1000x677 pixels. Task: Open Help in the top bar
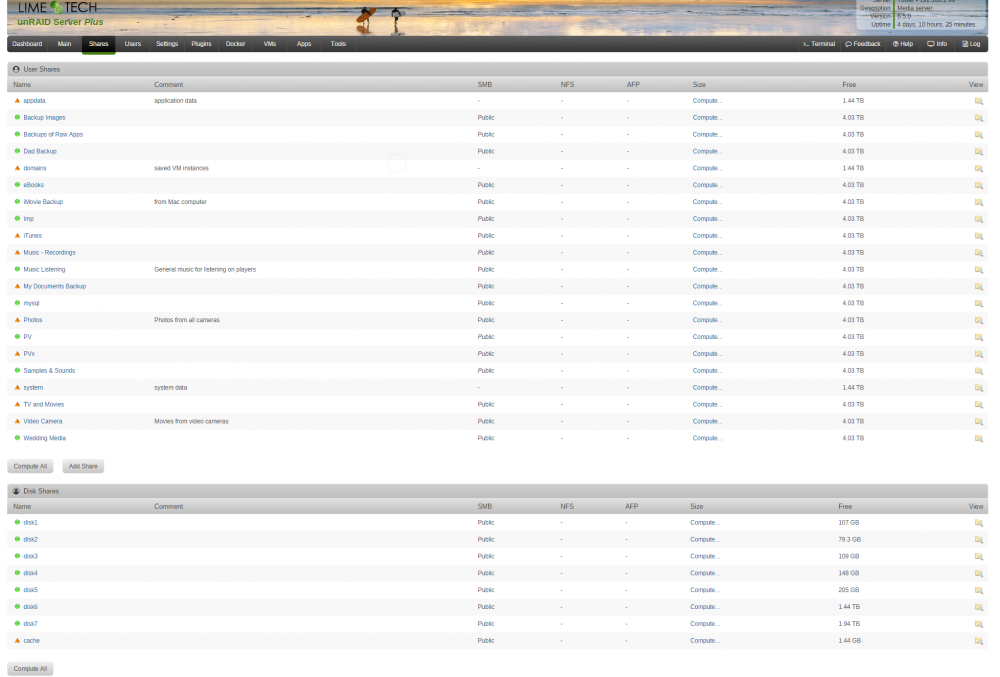[x=903, y=44]
